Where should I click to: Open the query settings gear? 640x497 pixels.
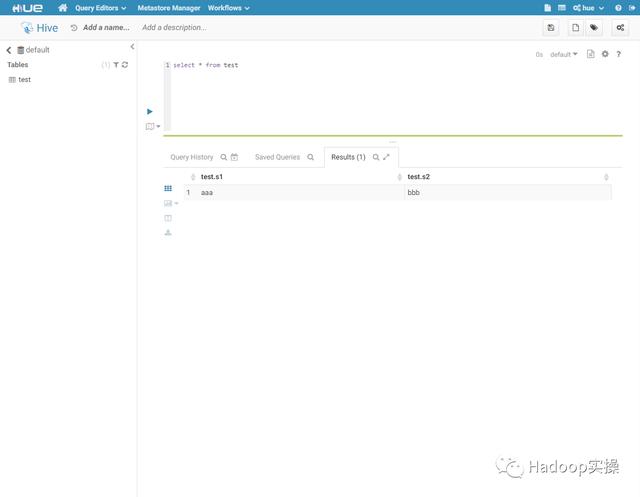coord(605,54)
